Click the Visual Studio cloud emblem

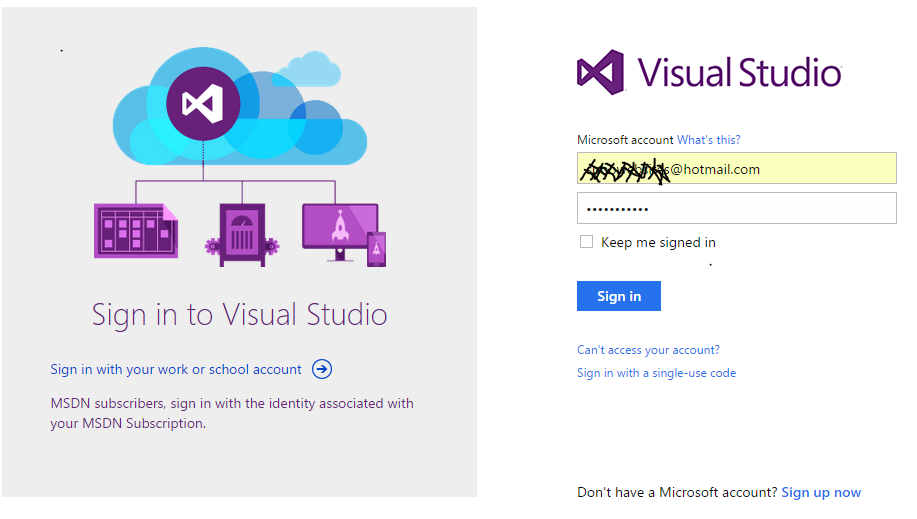click(203, 104)
